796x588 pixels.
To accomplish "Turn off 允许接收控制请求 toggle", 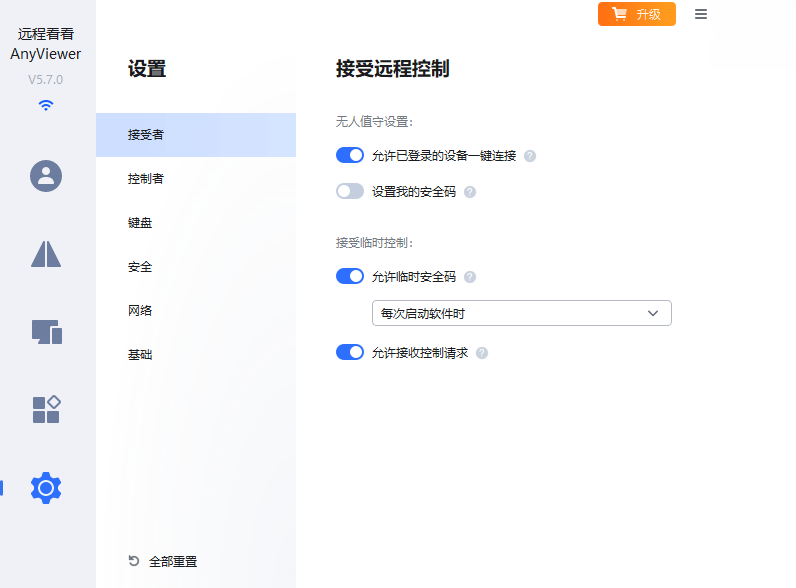I will coord(350,352).
